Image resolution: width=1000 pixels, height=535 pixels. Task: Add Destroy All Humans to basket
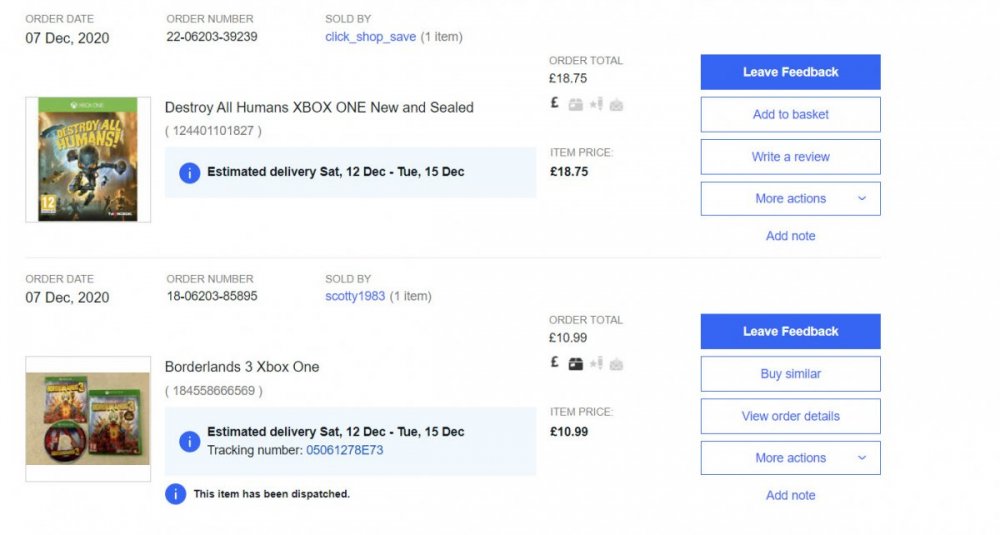click(791, 115)
